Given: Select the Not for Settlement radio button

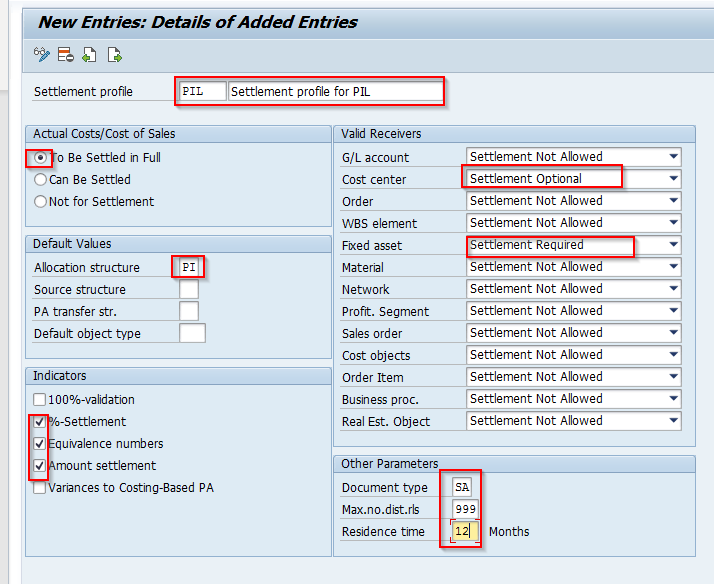Looking at the screenshot, I should tap(41, 202).
